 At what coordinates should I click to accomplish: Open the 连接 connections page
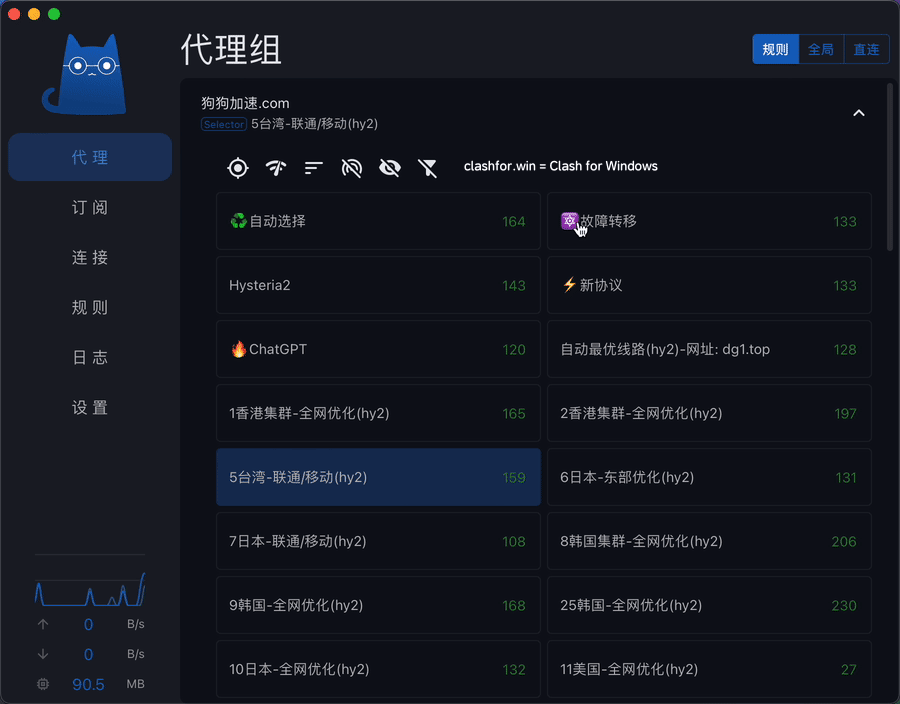(x=90, y=257)
